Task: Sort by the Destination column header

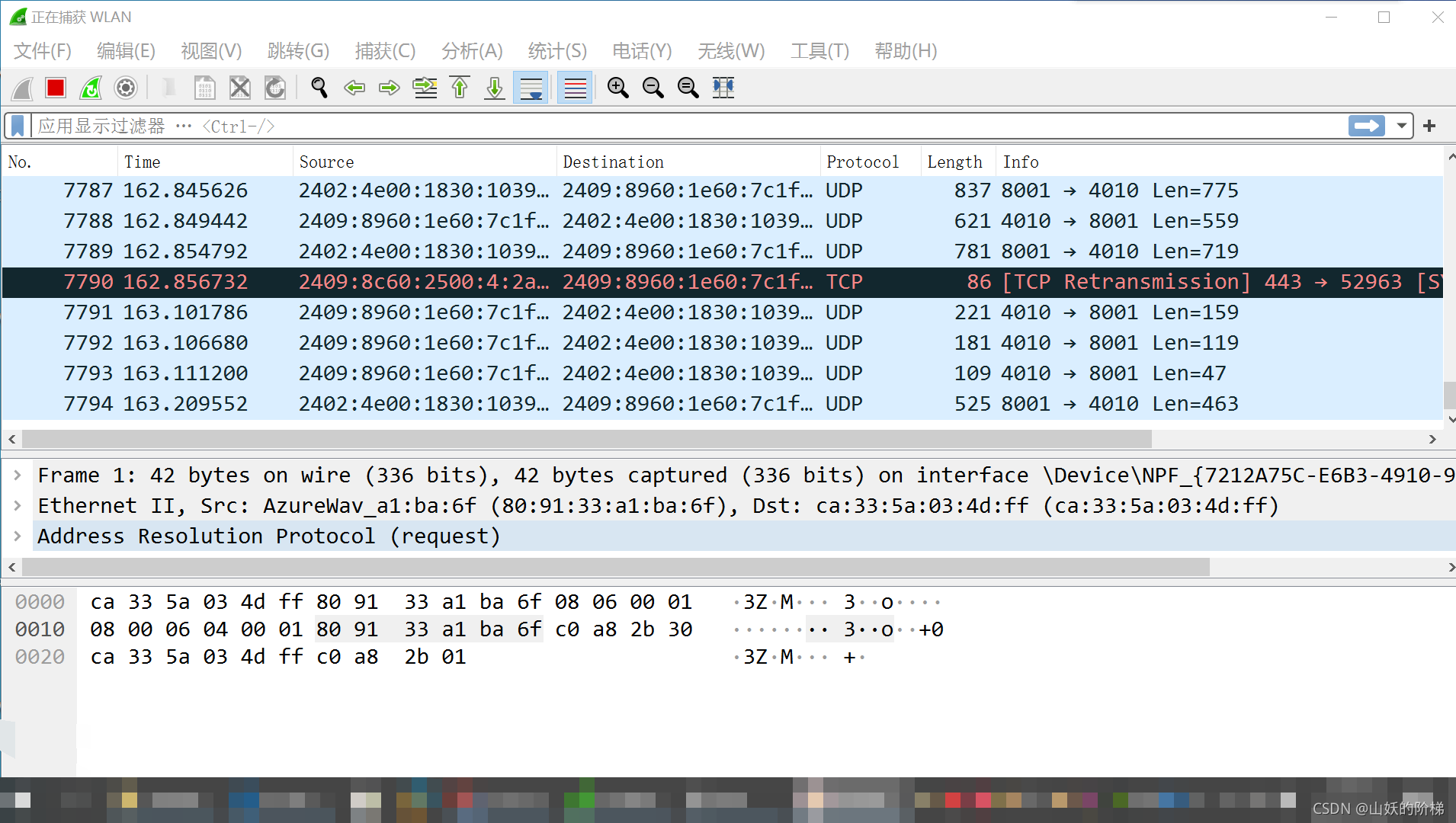Action: (688, 162)
